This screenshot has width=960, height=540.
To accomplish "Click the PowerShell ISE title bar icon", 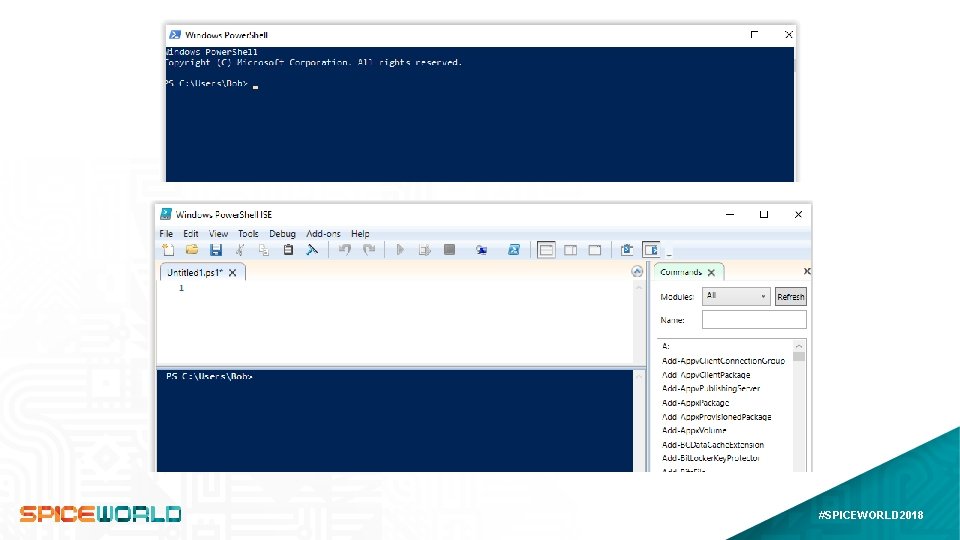I will [165, 214].
